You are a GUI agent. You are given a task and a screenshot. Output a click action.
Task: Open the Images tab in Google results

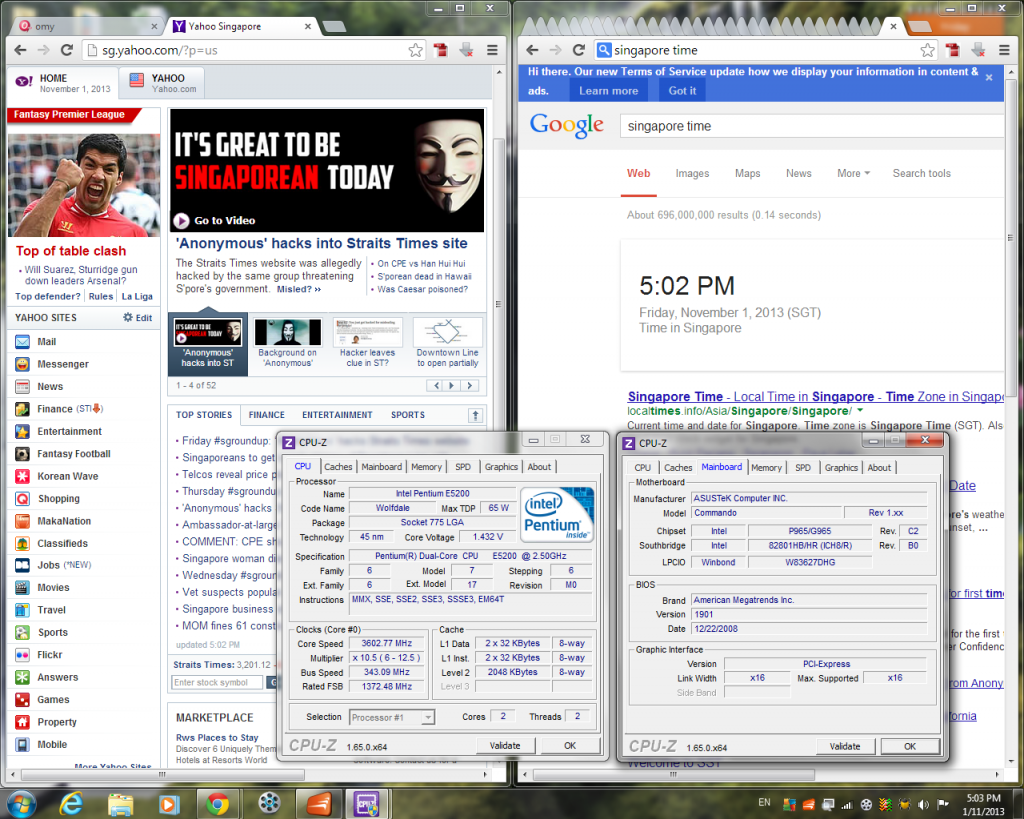[x=692, y=173]
